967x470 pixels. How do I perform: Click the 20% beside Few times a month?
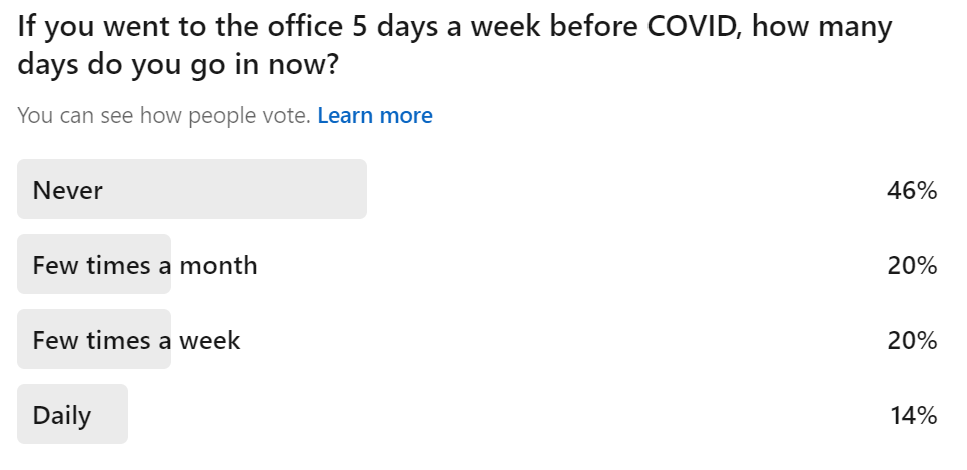911,265
